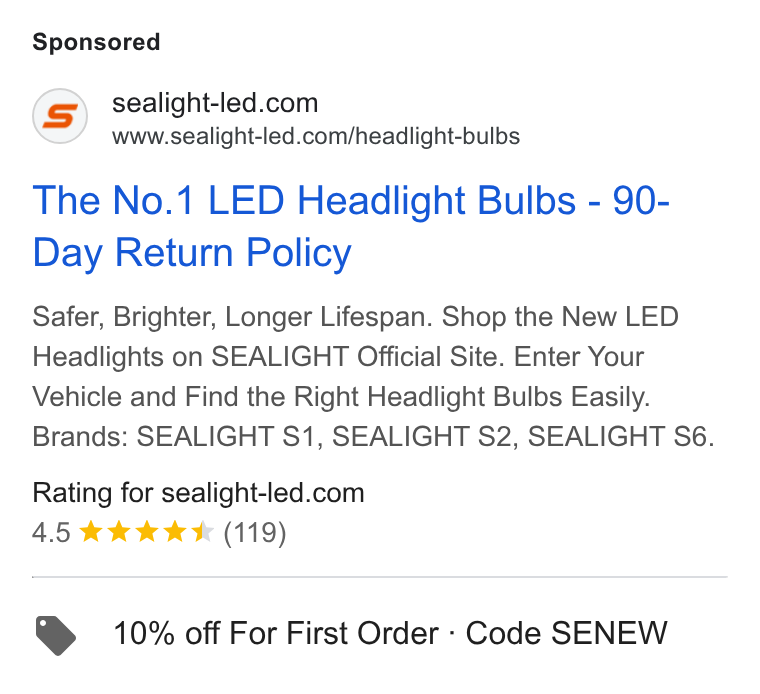Screen dimensions: 760x694
Task: Click the "Safer, Brighter, Longer Lifespan" description text
Action: coord(232,317)
